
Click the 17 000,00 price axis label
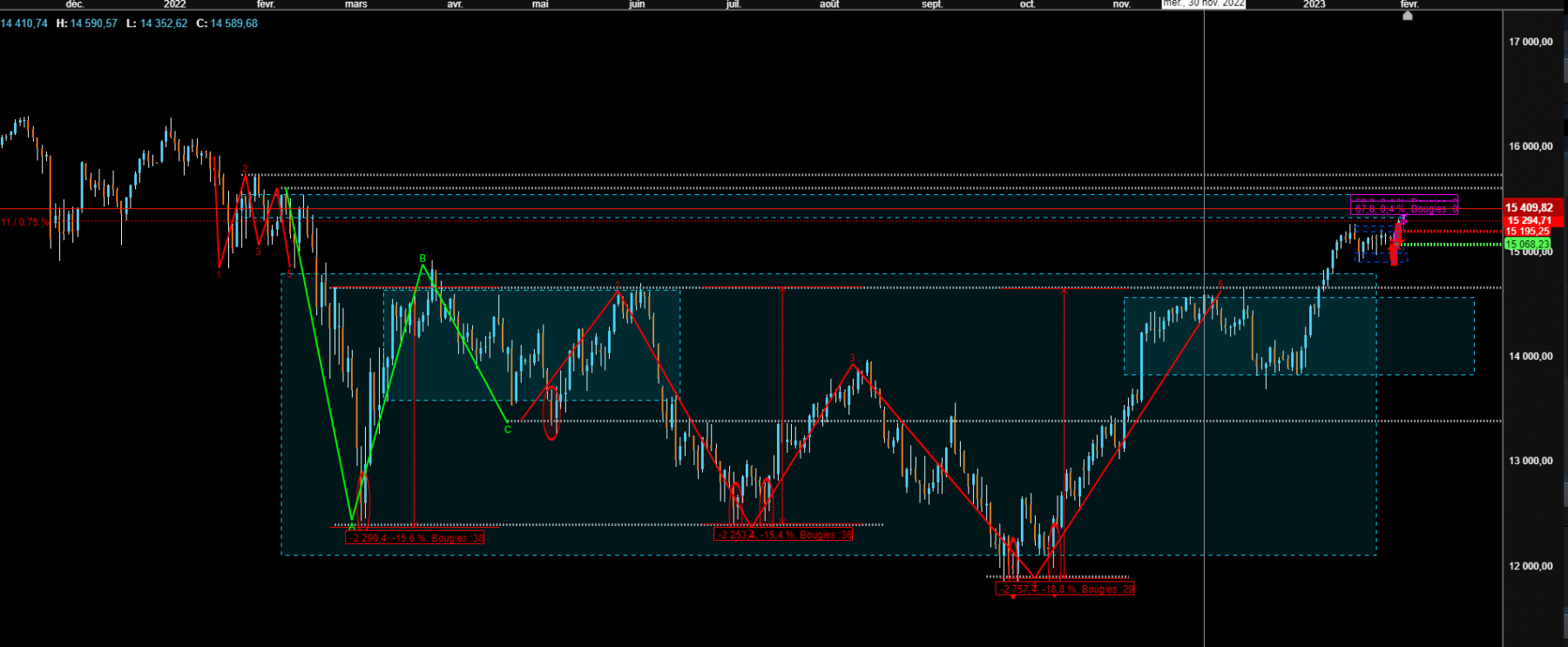pos(1531,42)
